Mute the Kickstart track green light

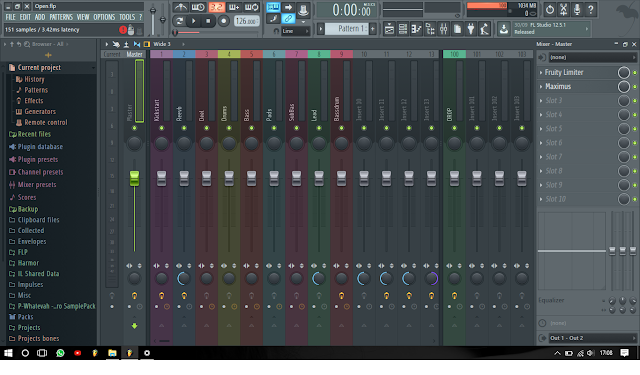click(162, 128)
